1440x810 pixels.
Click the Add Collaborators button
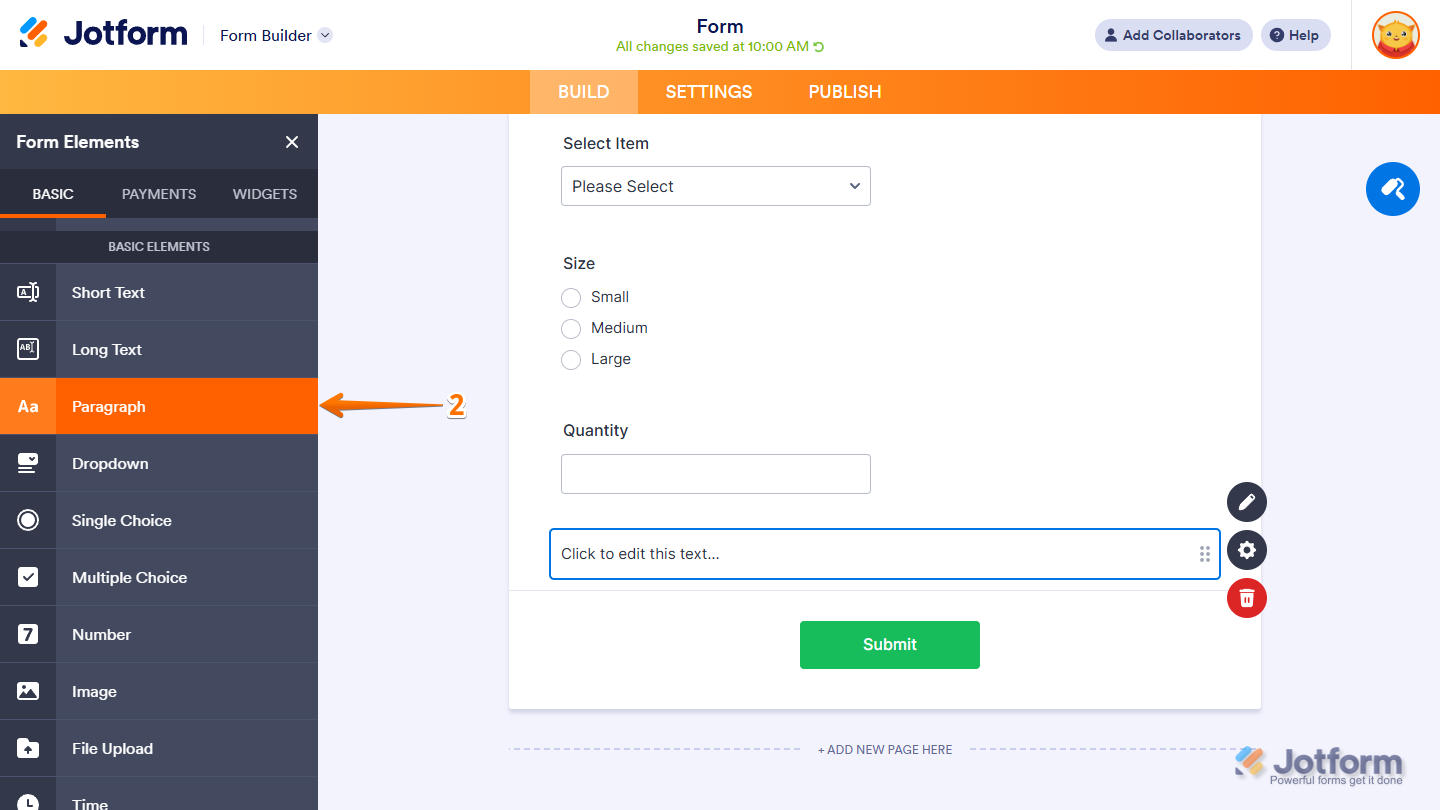pos(1173,35)
